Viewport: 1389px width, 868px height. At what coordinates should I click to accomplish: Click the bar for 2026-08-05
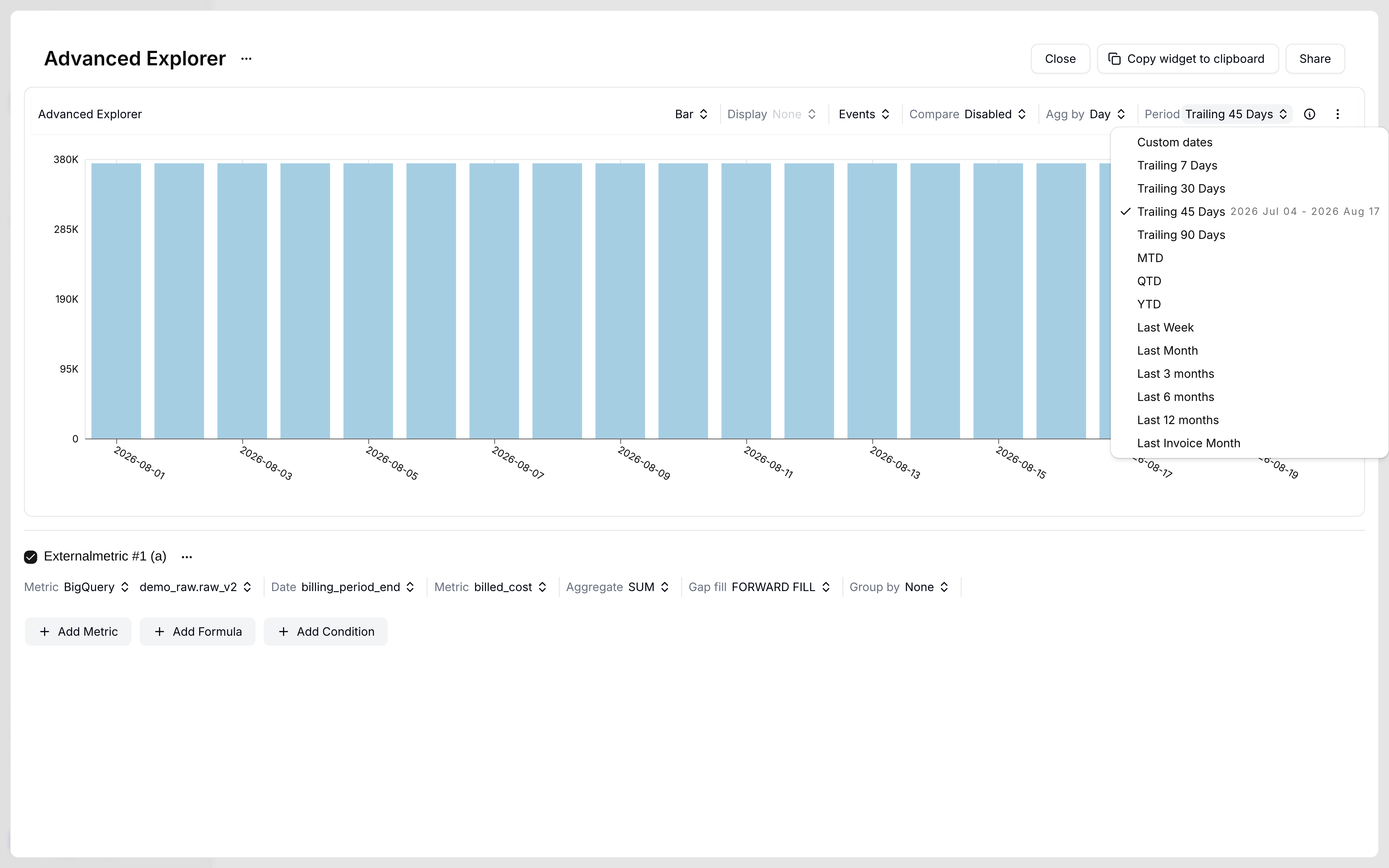[x=368, y=301]
